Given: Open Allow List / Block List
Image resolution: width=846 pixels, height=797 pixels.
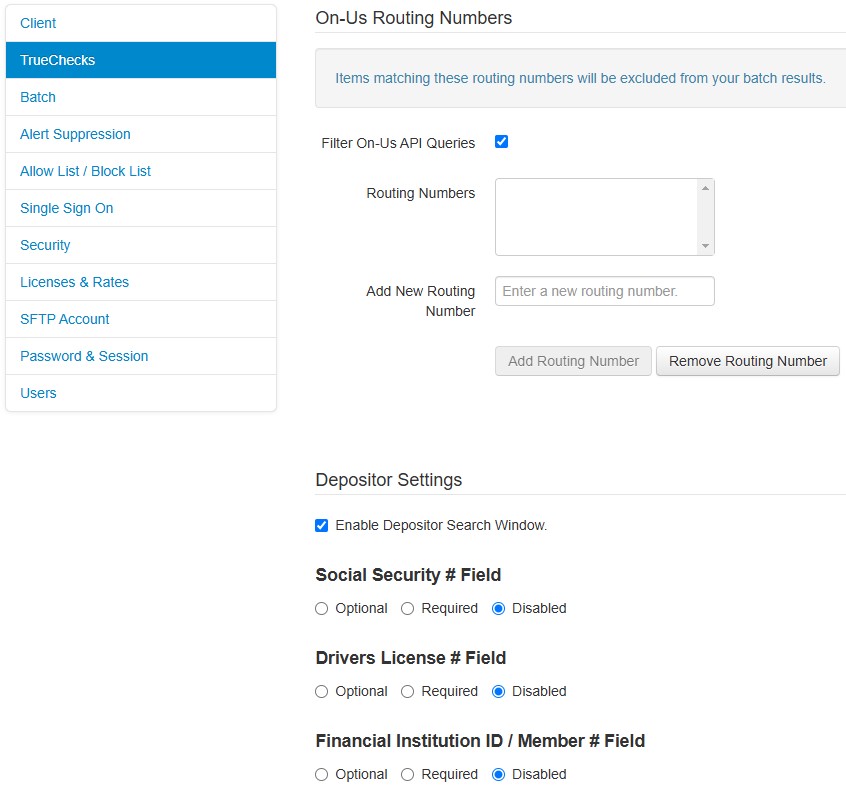Looking at the screenshot, I should point(141,171).
